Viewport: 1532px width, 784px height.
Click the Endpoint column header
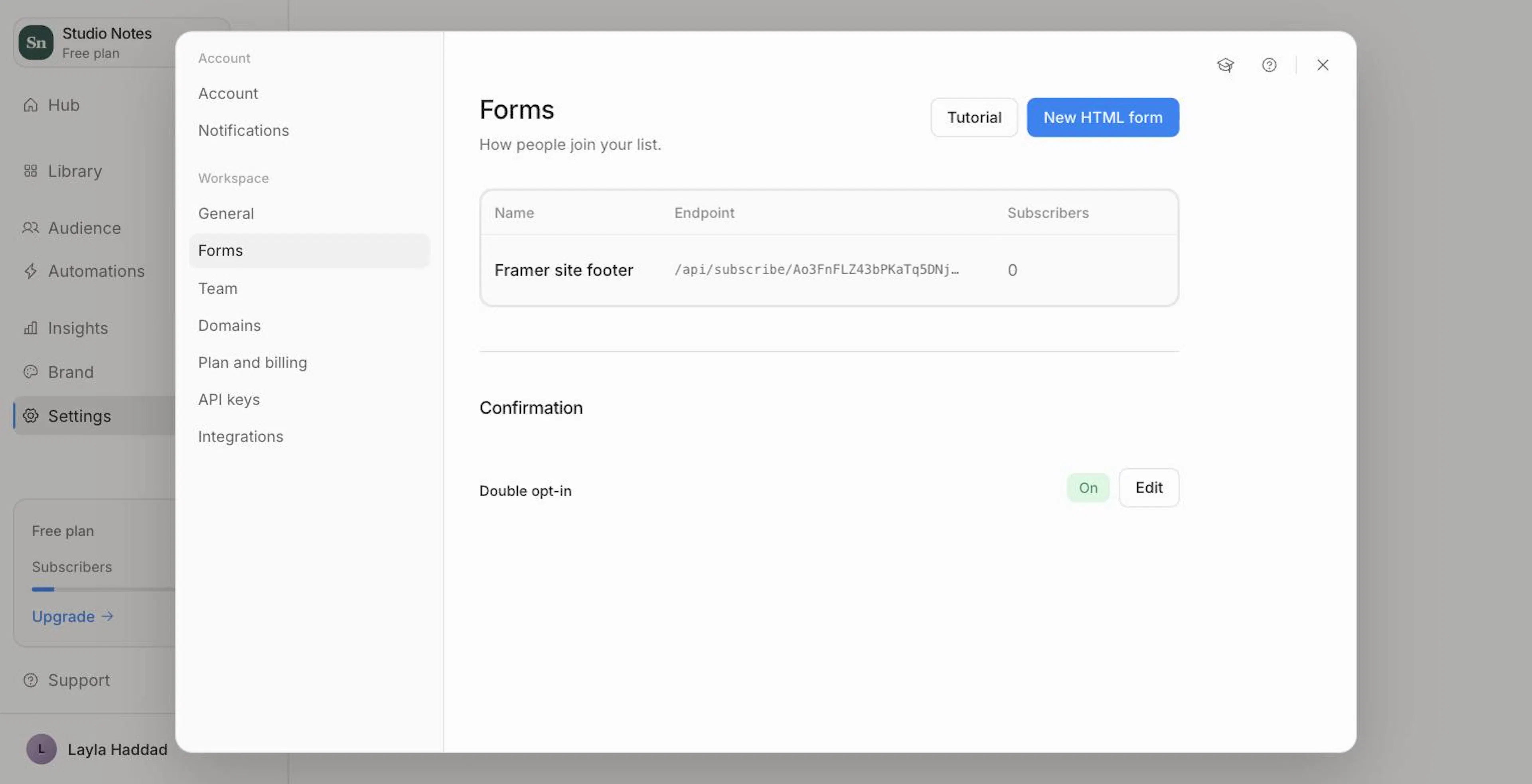point(704,213)
